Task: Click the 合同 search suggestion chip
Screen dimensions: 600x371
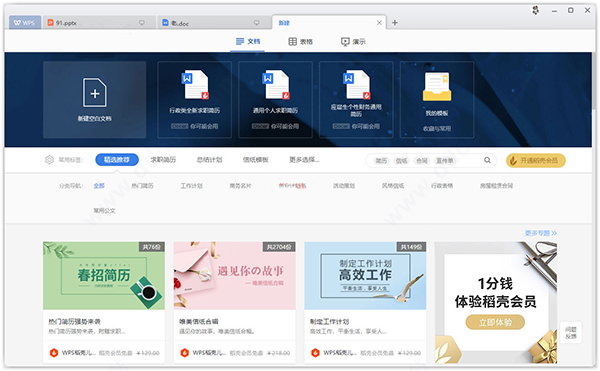Action: pyautogui.click(x=422, y=161)
